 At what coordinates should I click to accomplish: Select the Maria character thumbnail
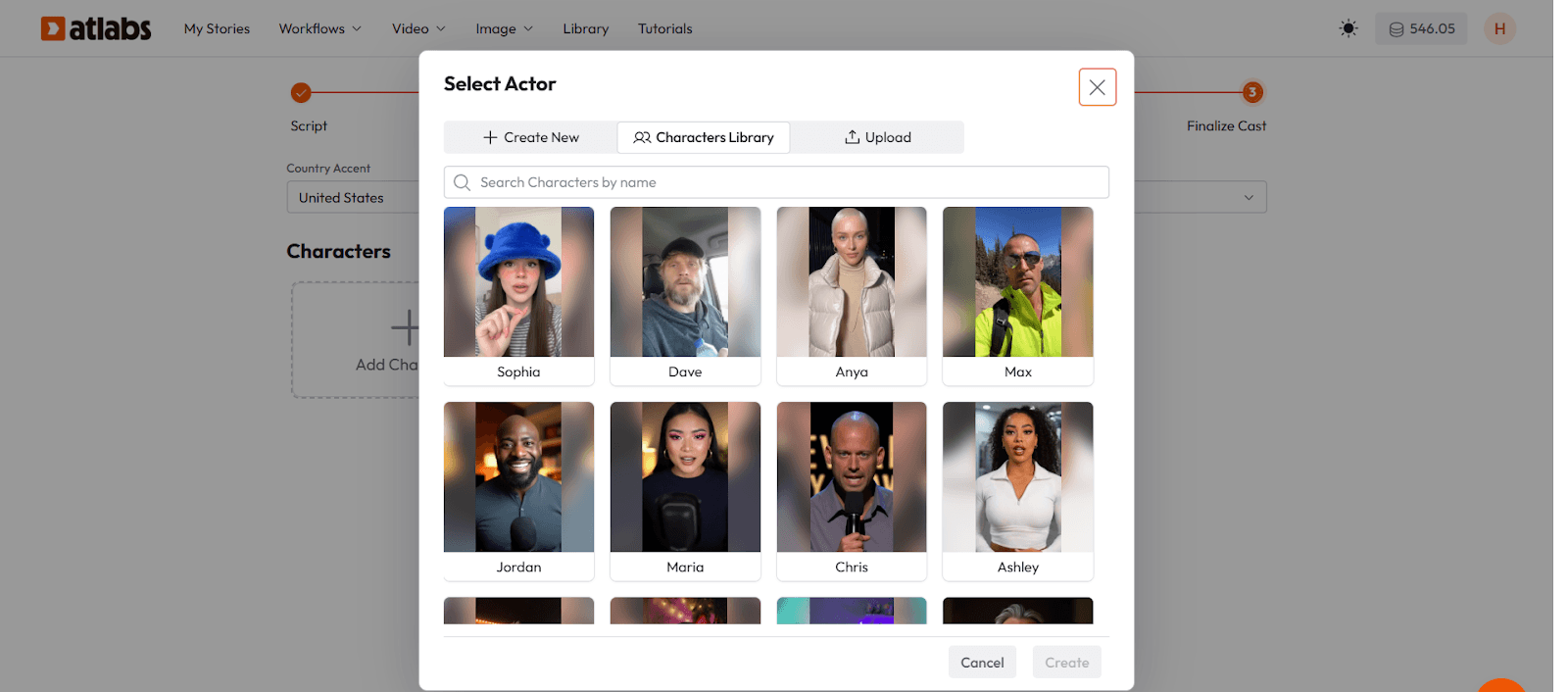(x=685, y=476)
